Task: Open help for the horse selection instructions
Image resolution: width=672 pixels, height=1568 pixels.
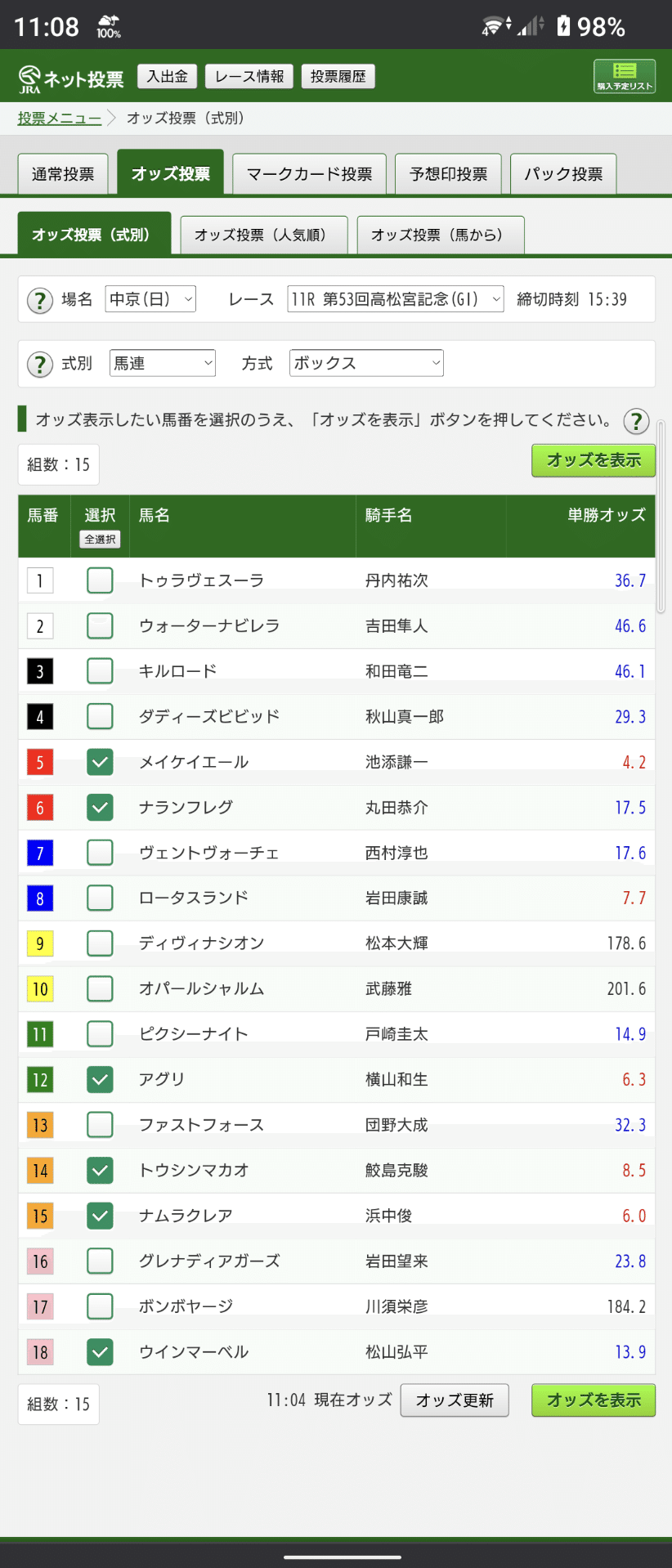Action: (637, 422)
